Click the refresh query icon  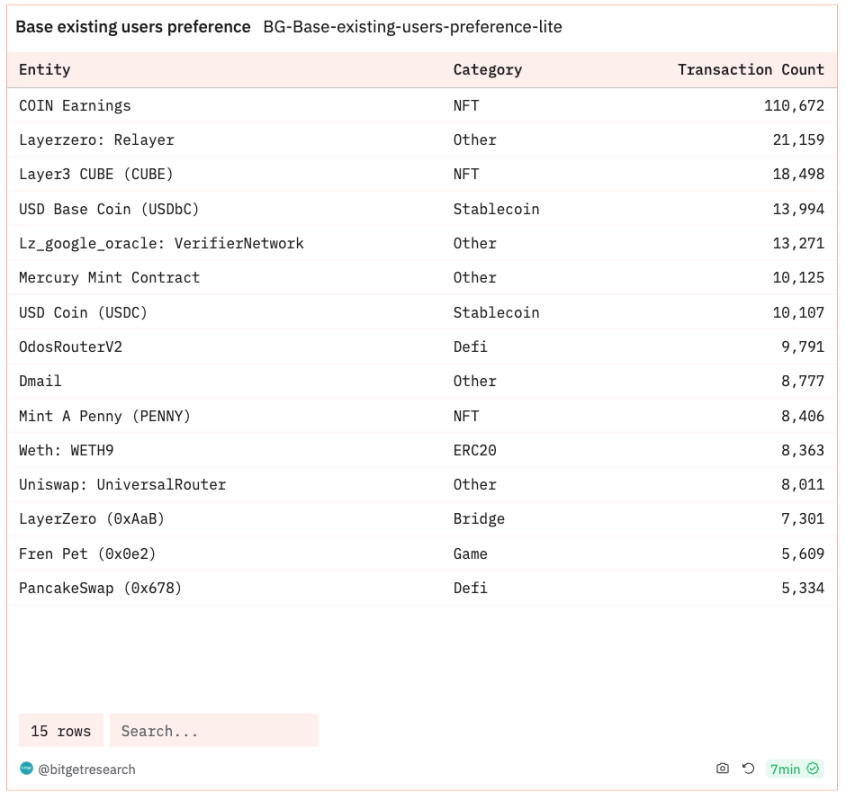[x=748, y=769]
